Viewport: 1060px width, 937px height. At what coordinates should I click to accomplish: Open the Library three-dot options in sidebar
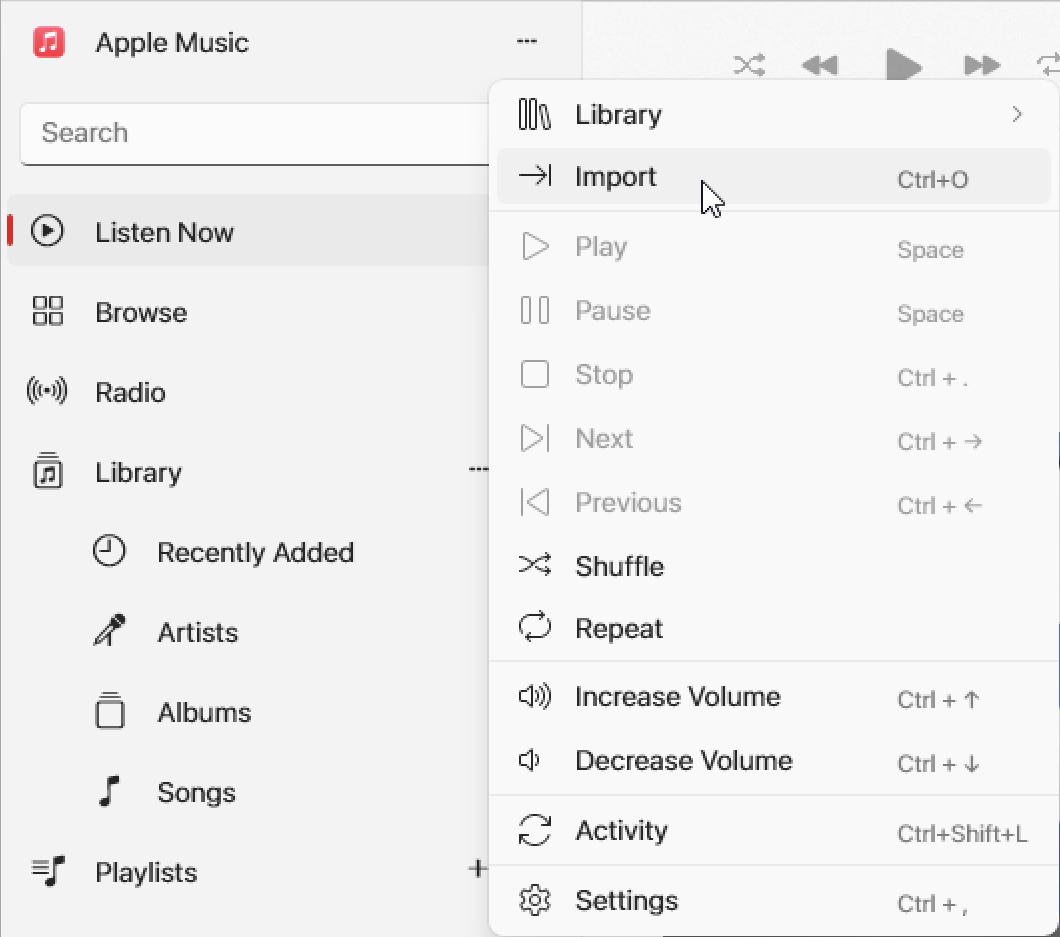pos(478,468)
